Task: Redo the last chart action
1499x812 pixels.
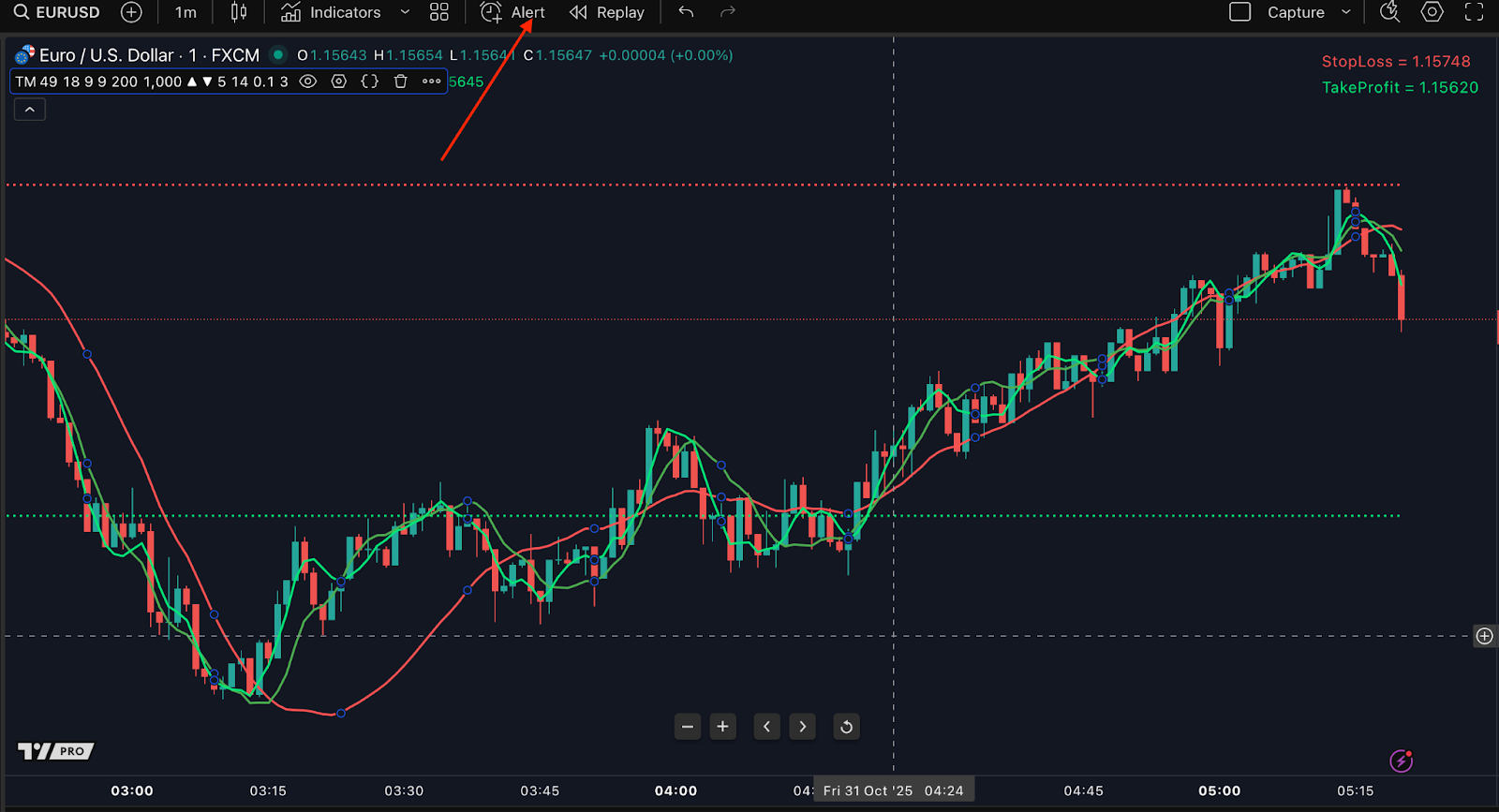Action: 727,12
